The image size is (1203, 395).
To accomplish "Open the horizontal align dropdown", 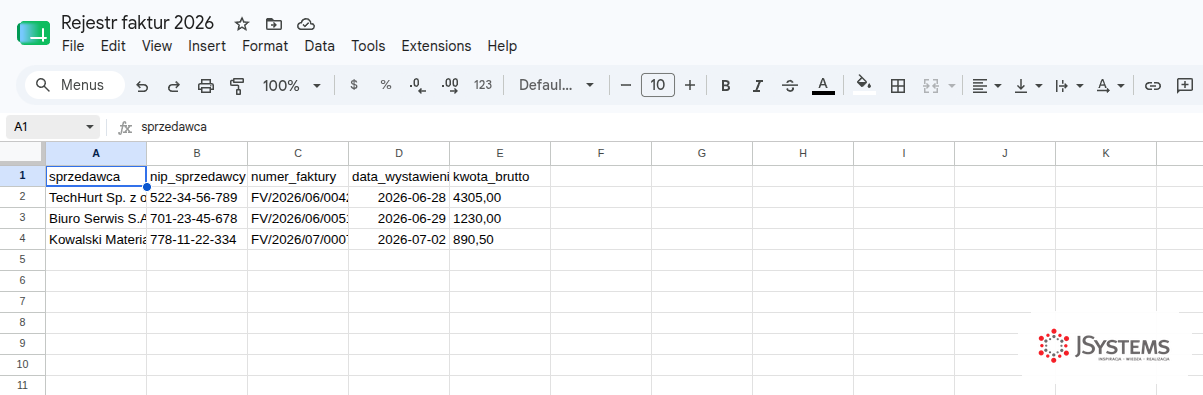I will [987, 86].
